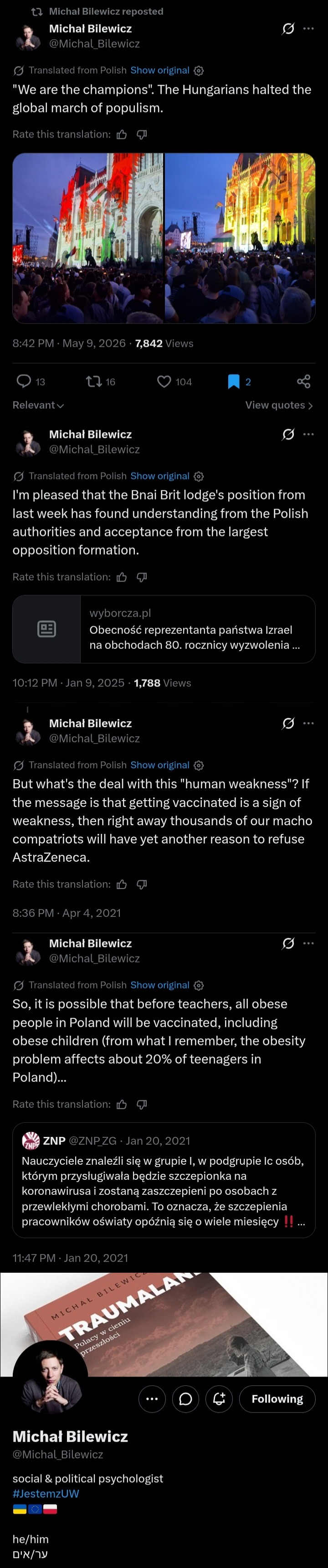
Task: Open profile more-options menu near Following
Action: pyautogui.click(x=152, y=1399)
